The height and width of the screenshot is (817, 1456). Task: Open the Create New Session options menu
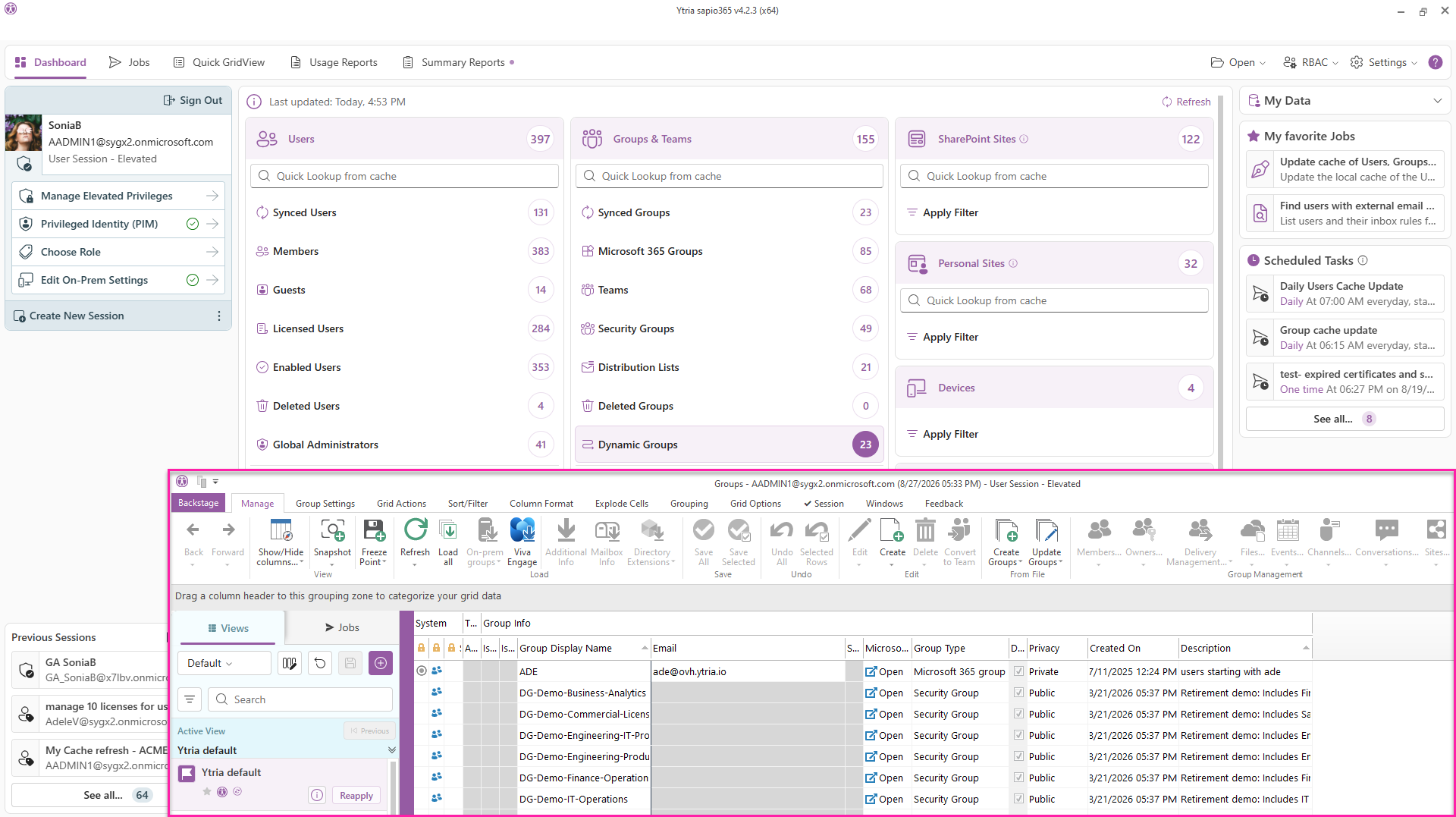219,316
